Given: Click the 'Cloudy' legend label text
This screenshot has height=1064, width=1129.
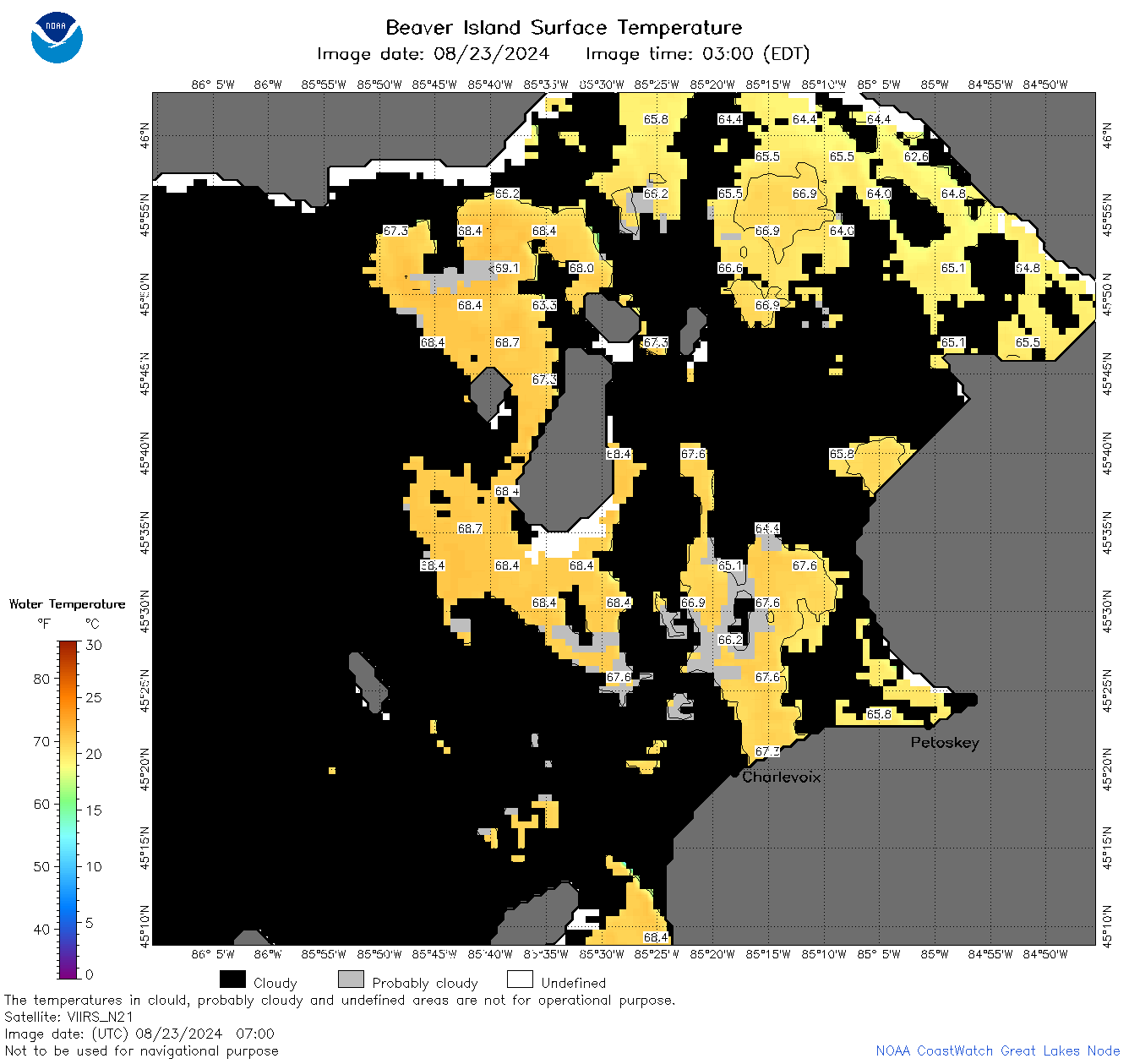Looking at the screenshot, I should tap(275, 983).
